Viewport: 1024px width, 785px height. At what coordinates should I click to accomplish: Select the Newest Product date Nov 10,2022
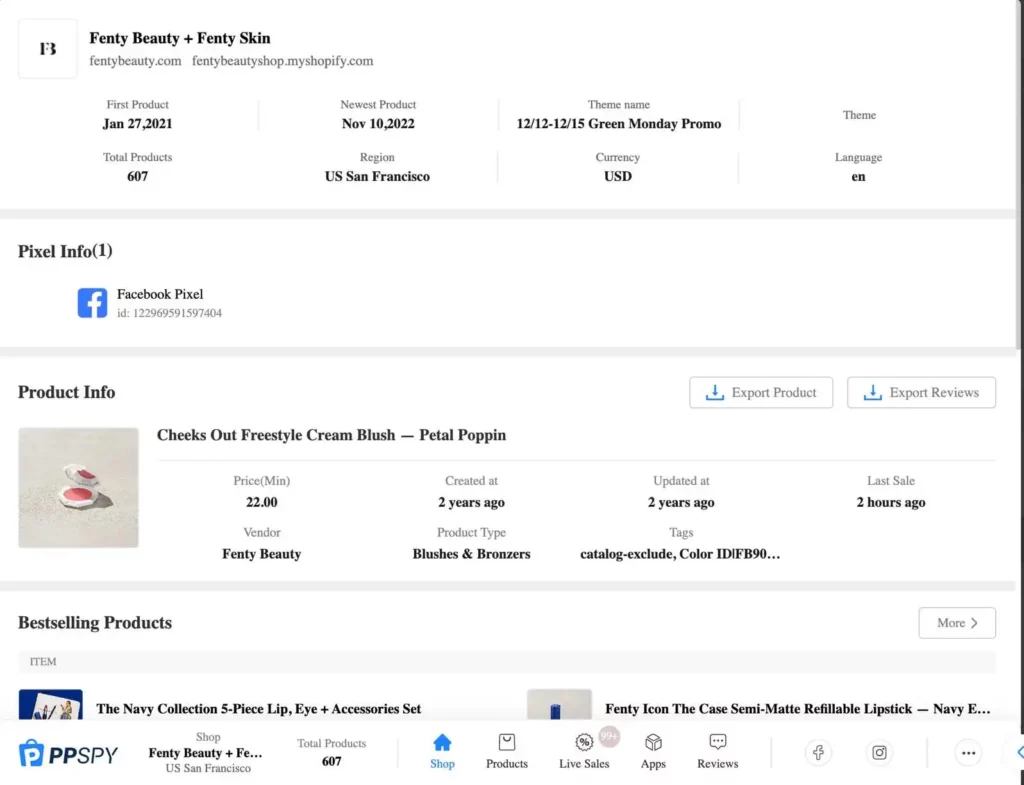(x=378, y=123)
